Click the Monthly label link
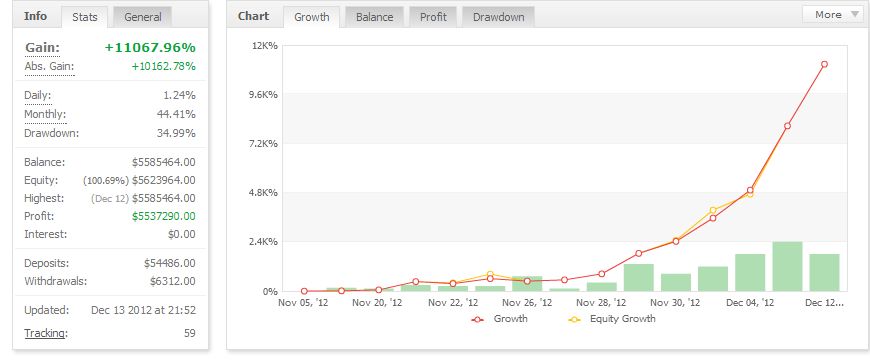 coord(45,115)
